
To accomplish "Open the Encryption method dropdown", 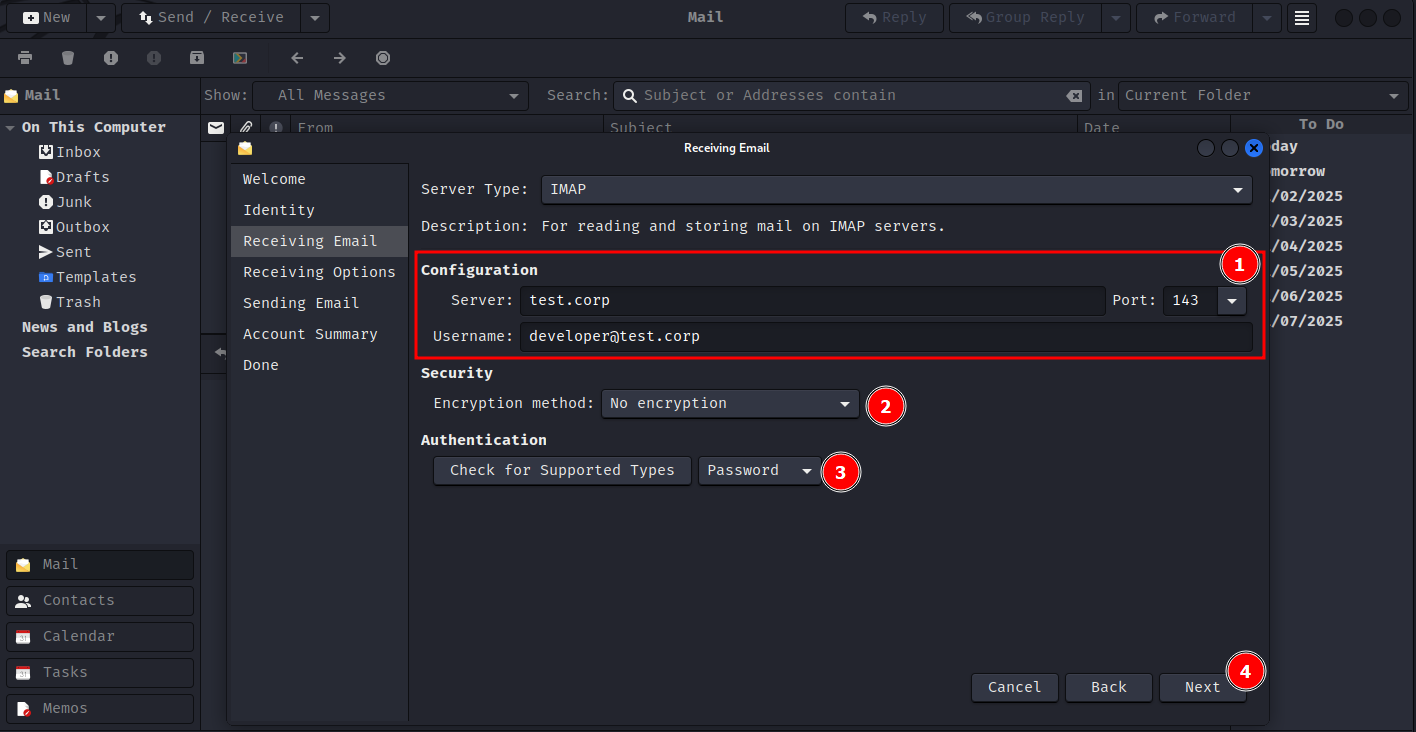I will (x=729, y=404).
